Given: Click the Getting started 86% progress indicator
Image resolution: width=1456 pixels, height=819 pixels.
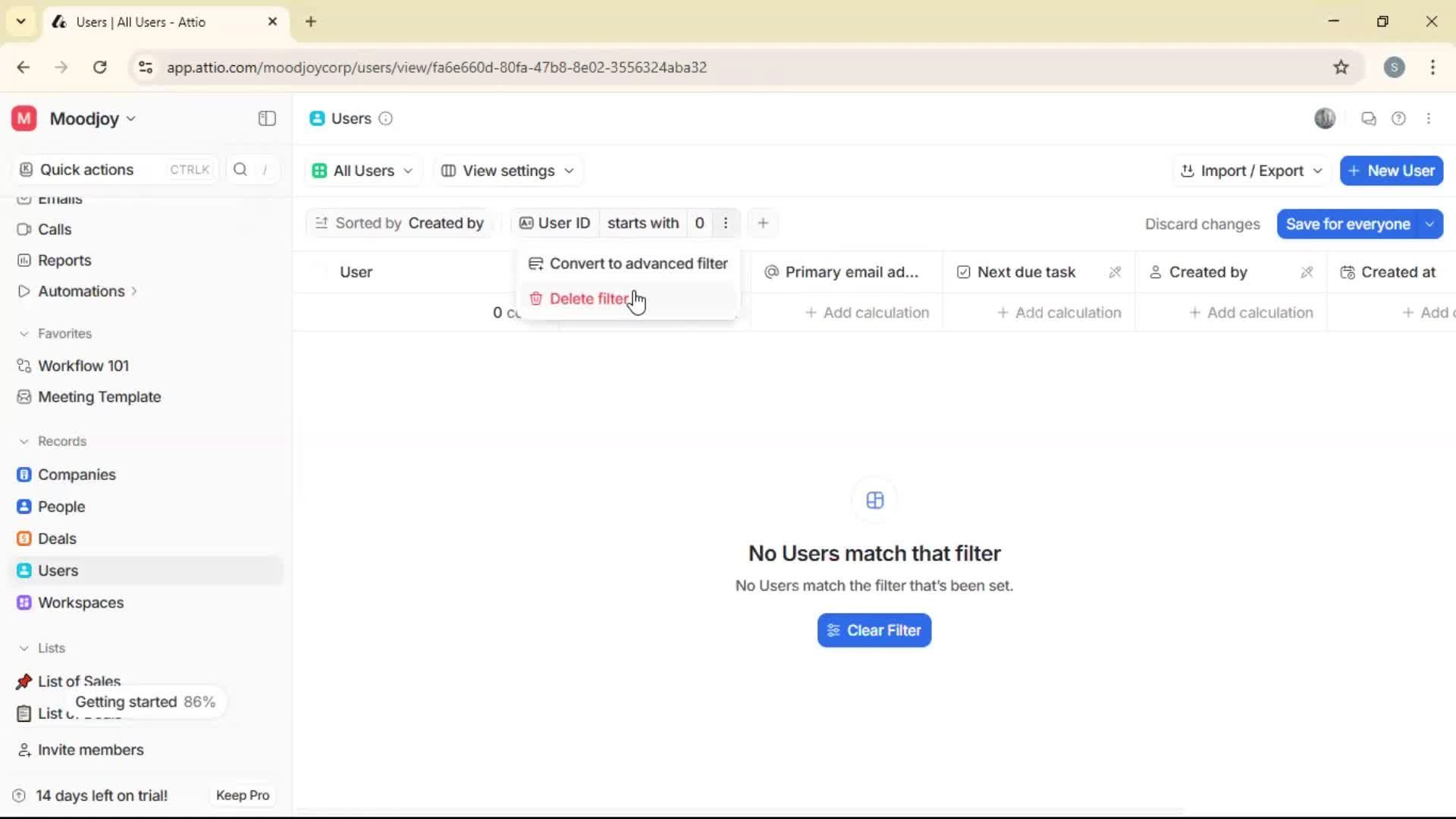Looking at the screenshot, I should 146,701.
